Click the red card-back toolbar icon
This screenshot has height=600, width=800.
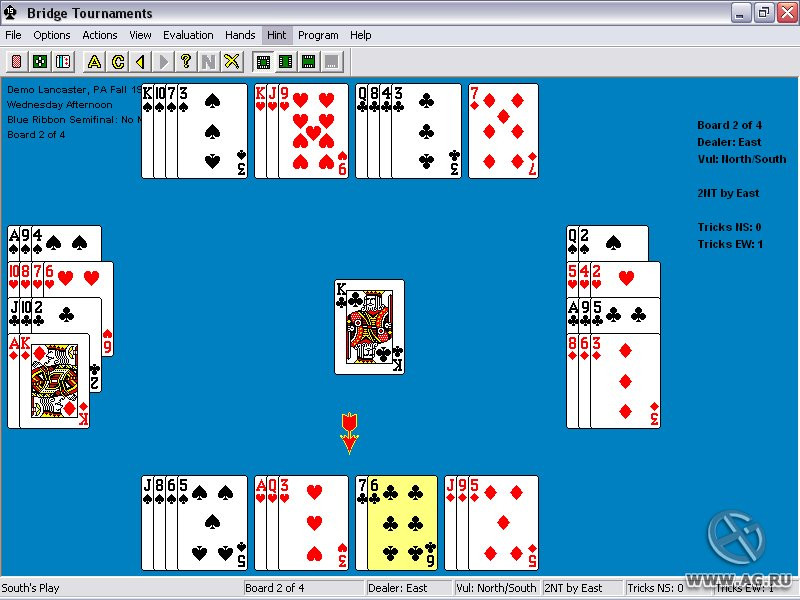[17, 62]
